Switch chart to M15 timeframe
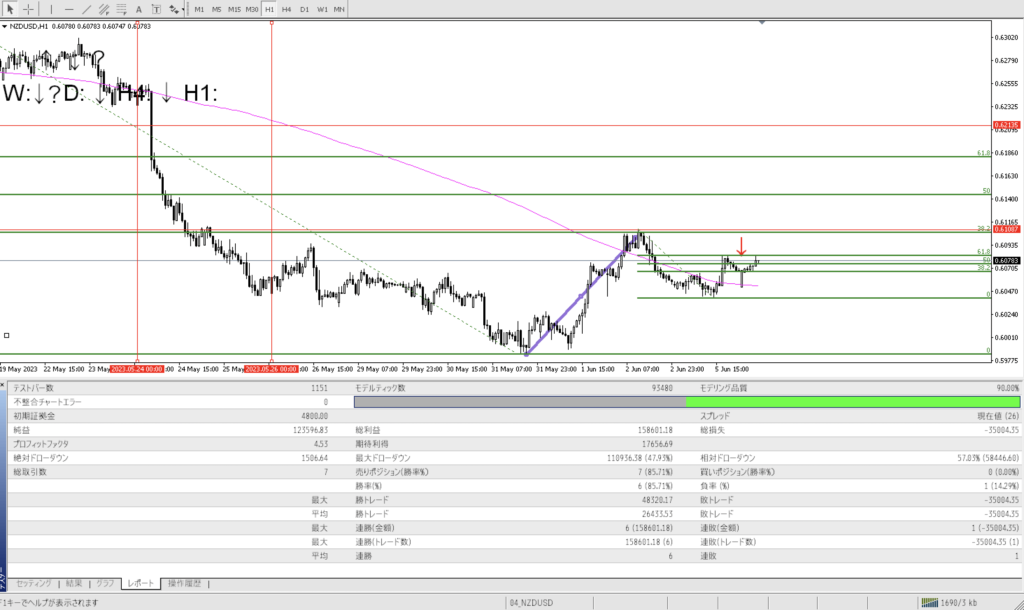 coord(234,9)
